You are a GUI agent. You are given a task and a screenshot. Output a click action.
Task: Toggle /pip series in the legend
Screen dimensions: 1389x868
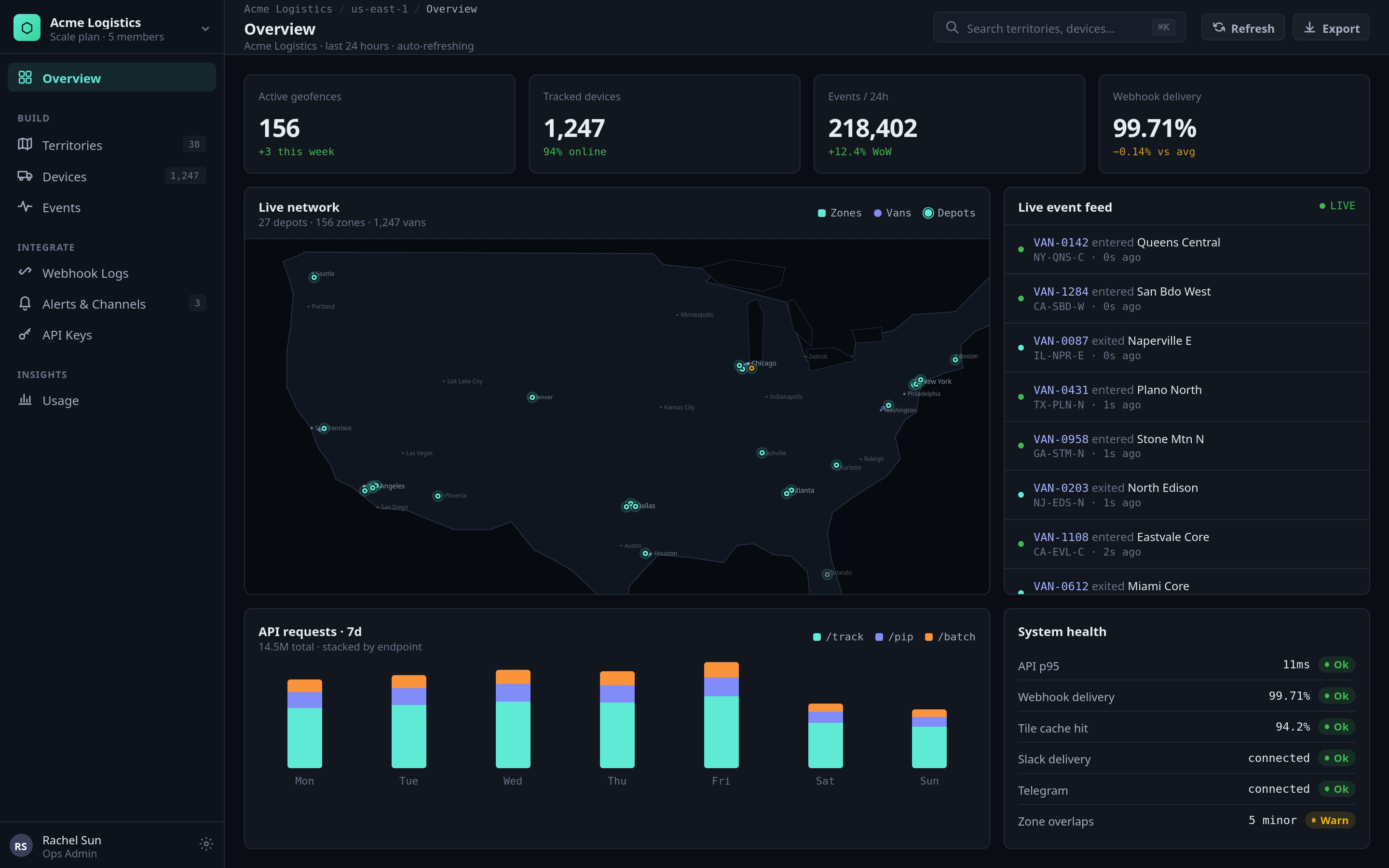point(894,637)
